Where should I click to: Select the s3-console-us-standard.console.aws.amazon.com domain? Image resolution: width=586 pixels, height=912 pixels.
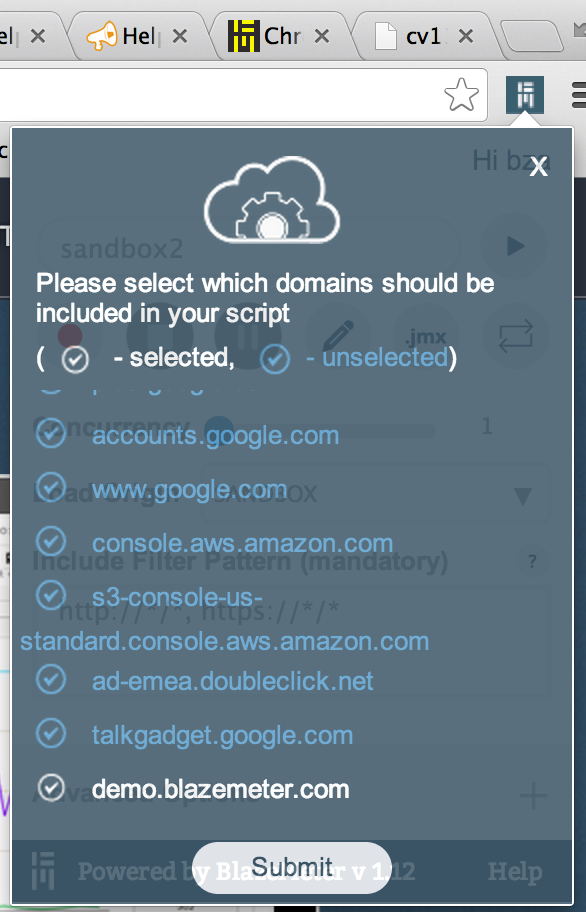[51, 594]
